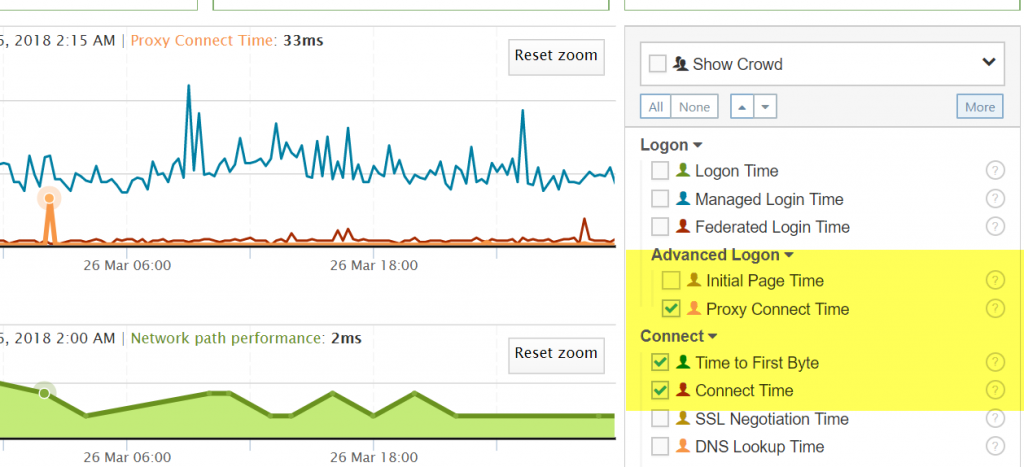Click help icon next to Federated Login Time

point(995,227)
